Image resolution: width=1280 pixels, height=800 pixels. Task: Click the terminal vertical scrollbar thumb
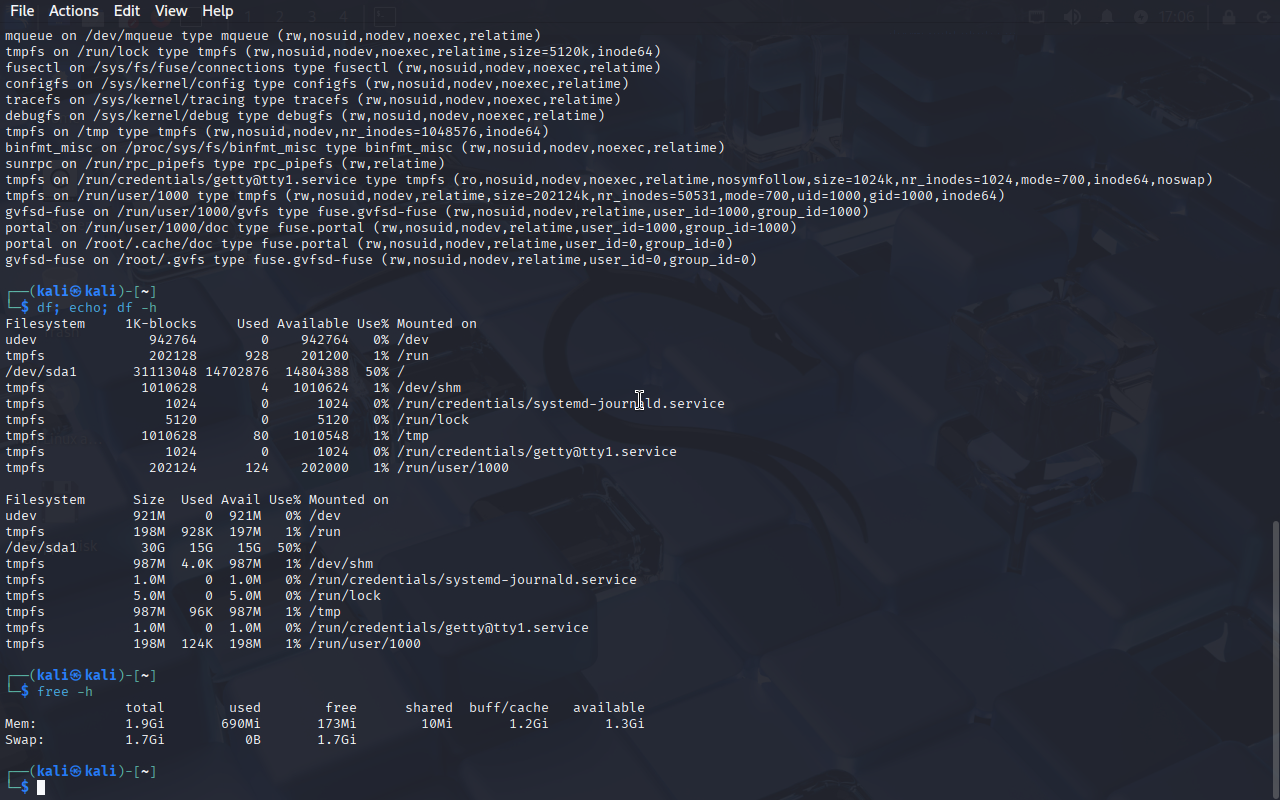click(x=1274, y=660)
